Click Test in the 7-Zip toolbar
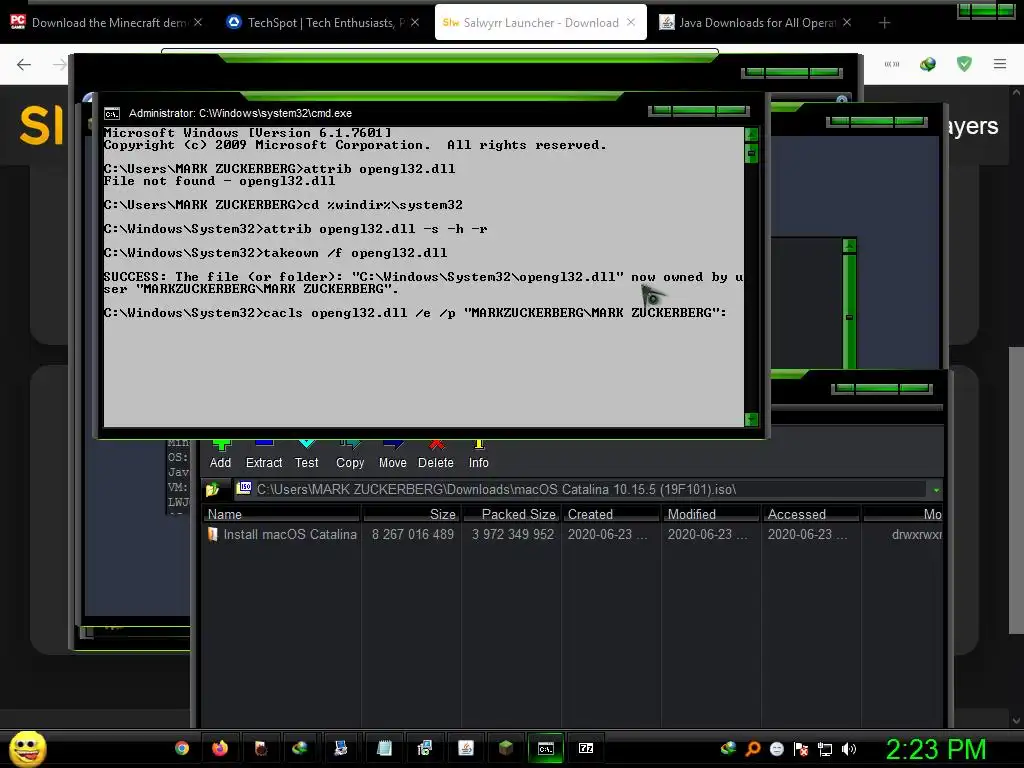The image size is (1024, 768). (306, 455)
